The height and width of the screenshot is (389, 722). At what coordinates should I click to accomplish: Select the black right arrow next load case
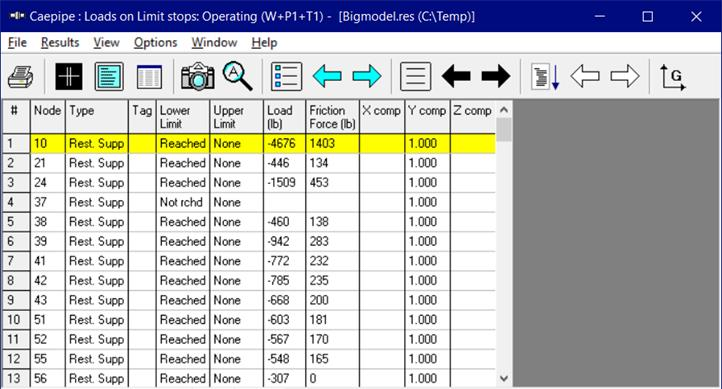(x=496, y=76)
